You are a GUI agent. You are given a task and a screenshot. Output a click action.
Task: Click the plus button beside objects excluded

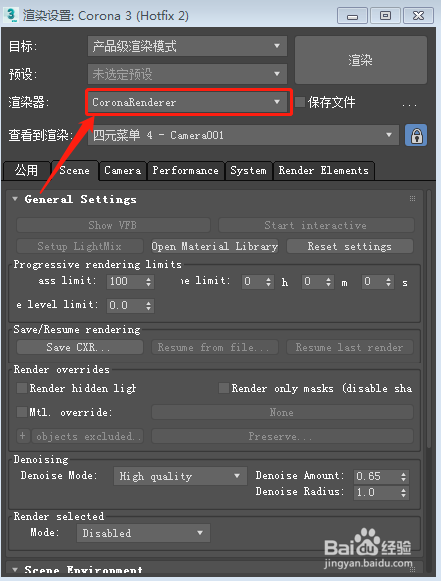coord(22,436)
